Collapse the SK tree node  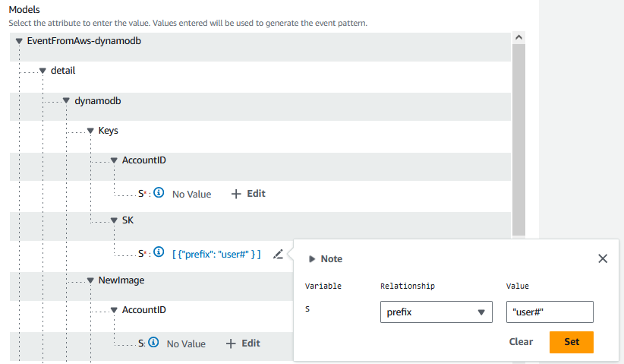click(114, 220)
